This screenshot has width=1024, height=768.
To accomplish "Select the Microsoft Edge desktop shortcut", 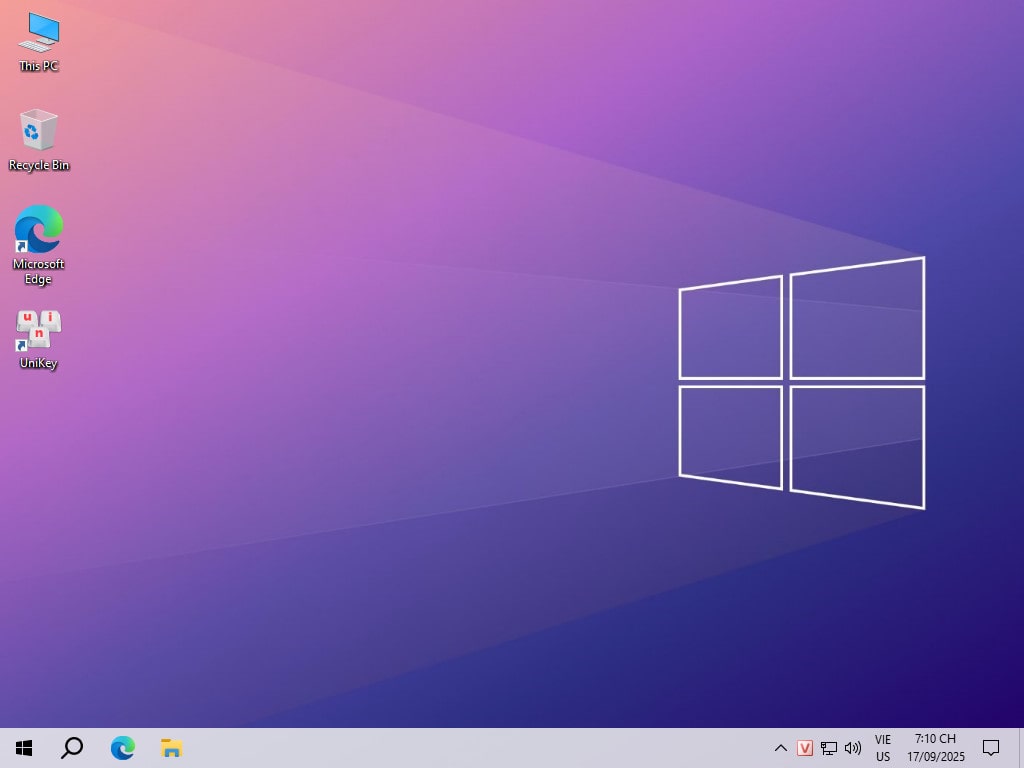I will 39,245.
